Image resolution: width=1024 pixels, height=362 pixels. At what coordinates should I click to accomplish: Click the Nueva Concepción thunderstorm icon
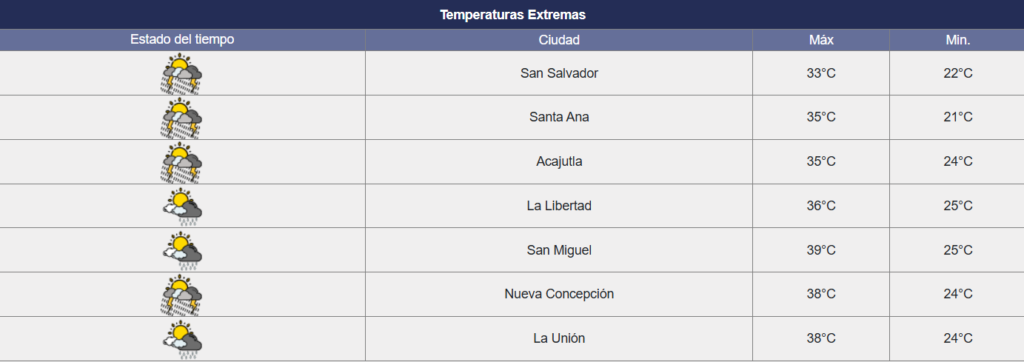point(182,295)
